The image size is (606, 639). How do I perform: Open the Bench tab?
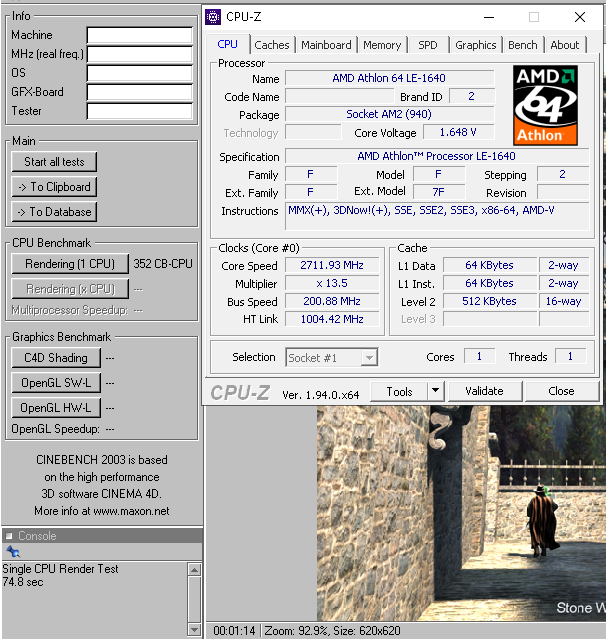(523, 45)
